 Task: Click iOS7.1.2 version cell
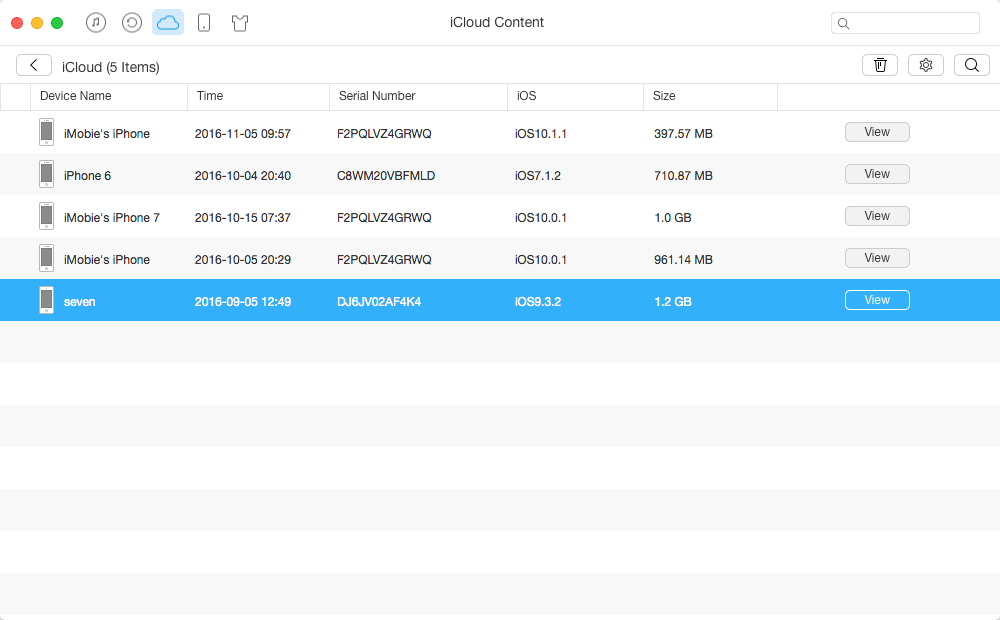[538, 176]
